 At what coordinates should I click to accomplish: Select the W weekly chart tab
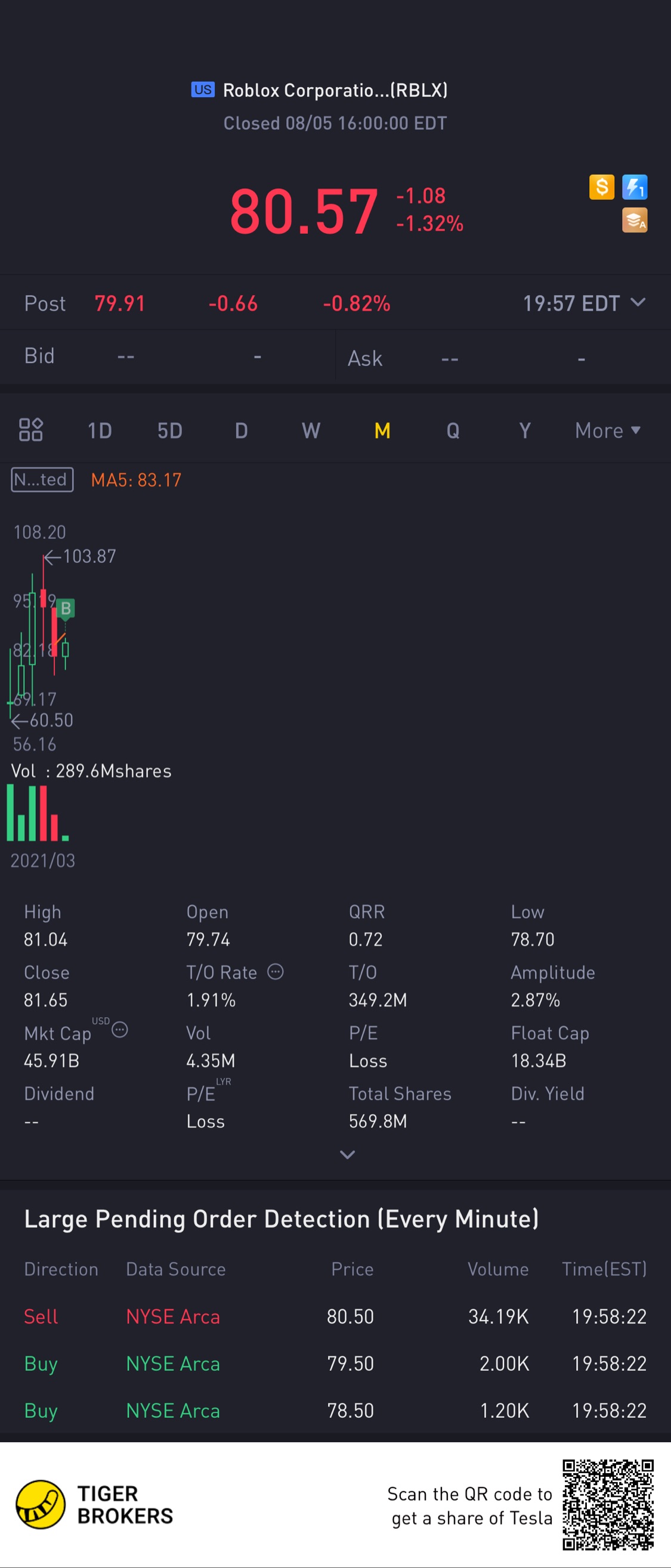311,430
